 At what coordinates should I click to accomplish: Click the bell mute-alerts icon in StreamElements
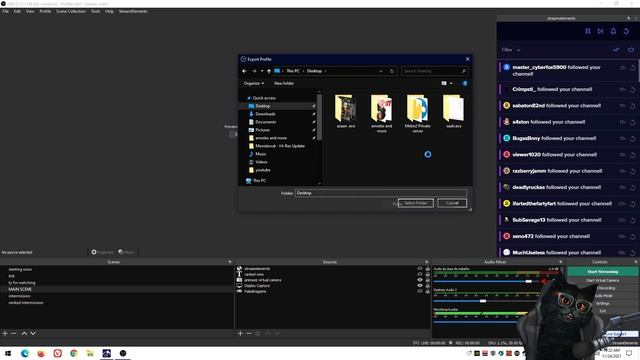[613, 31]
